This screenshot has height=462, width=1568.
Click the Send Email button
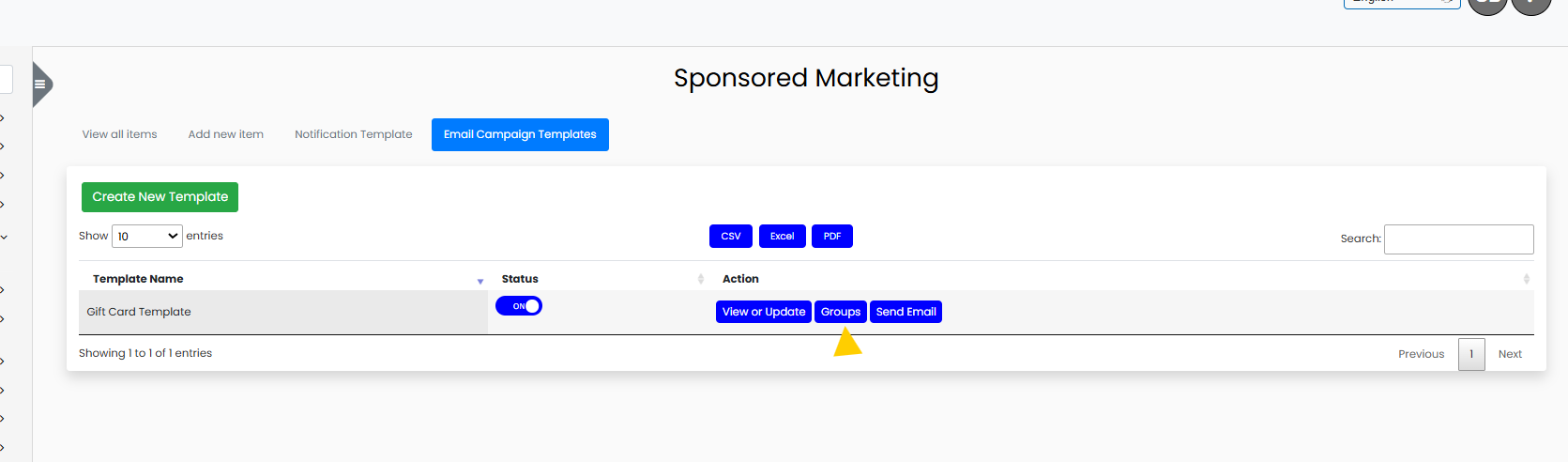[x=906, y=312]
